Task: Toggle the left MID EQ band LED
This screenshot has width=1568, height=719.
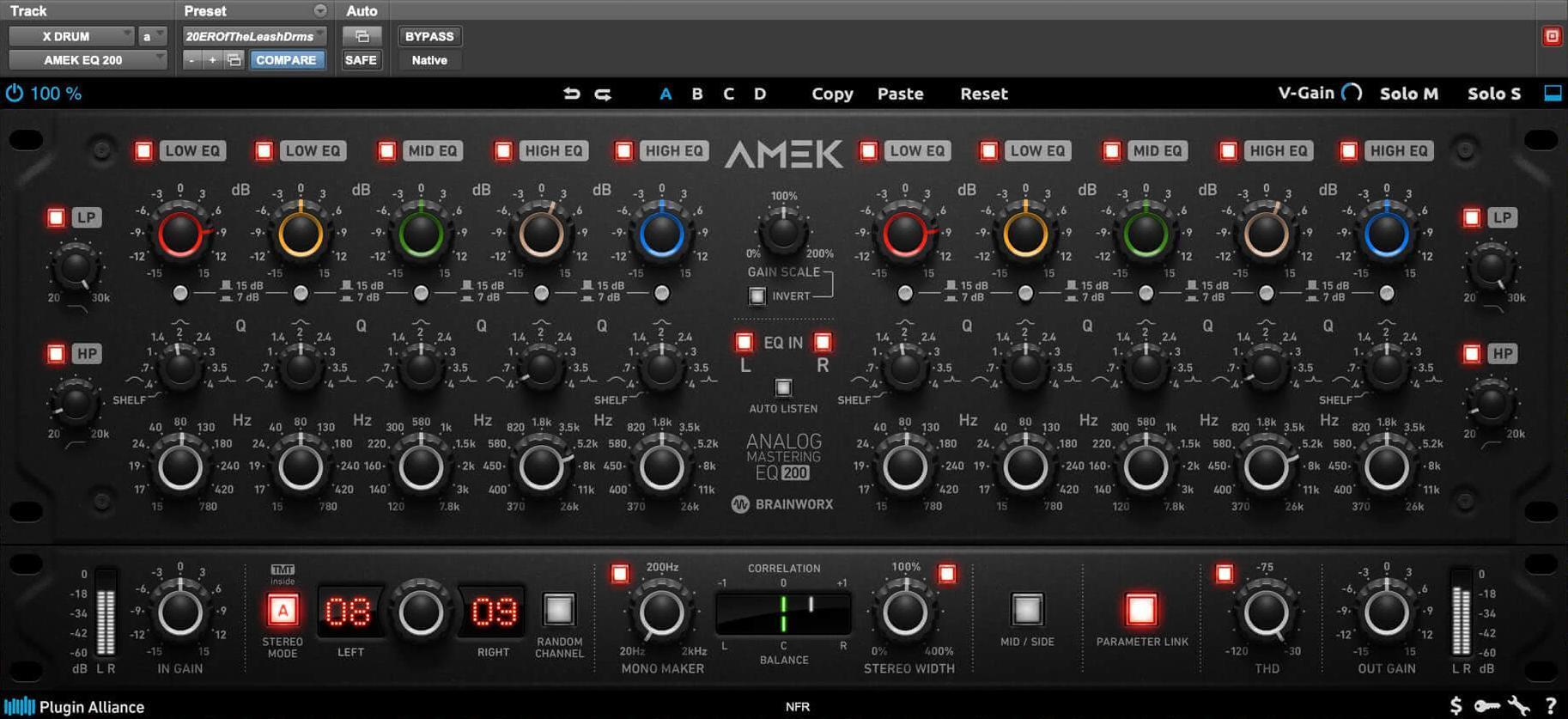Action: (386, 151)
